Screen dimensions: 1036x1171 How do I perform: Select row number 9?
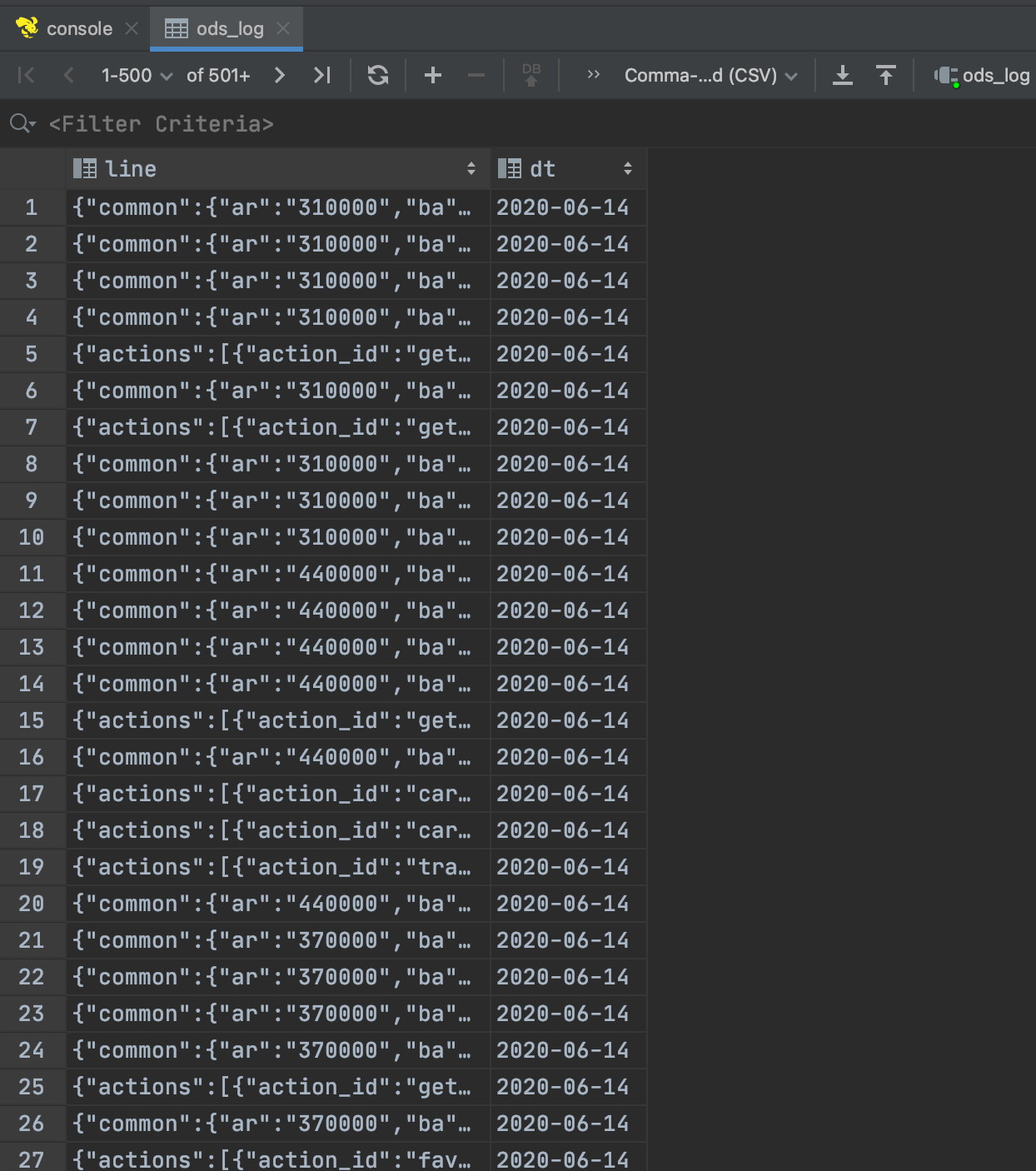click(32, 501)
